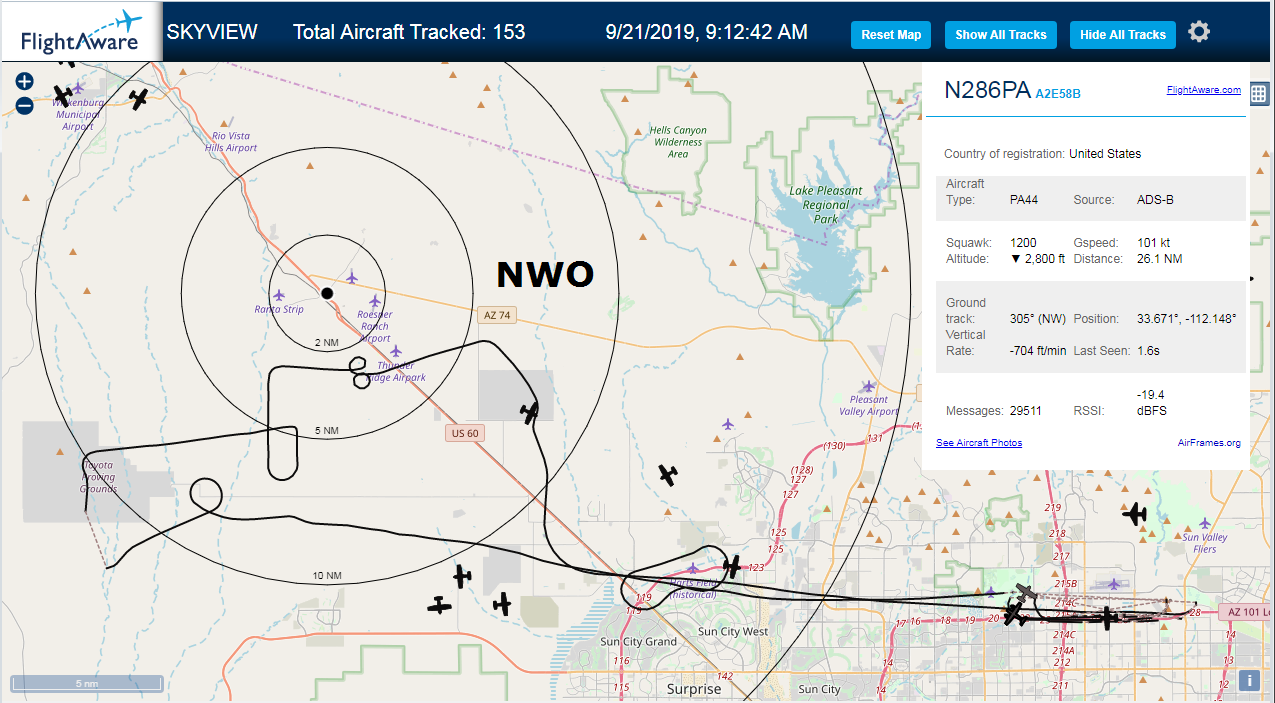Click the FlightAware logo
The height and width of the screenshot is (703, 1275).
coord(81,33)
